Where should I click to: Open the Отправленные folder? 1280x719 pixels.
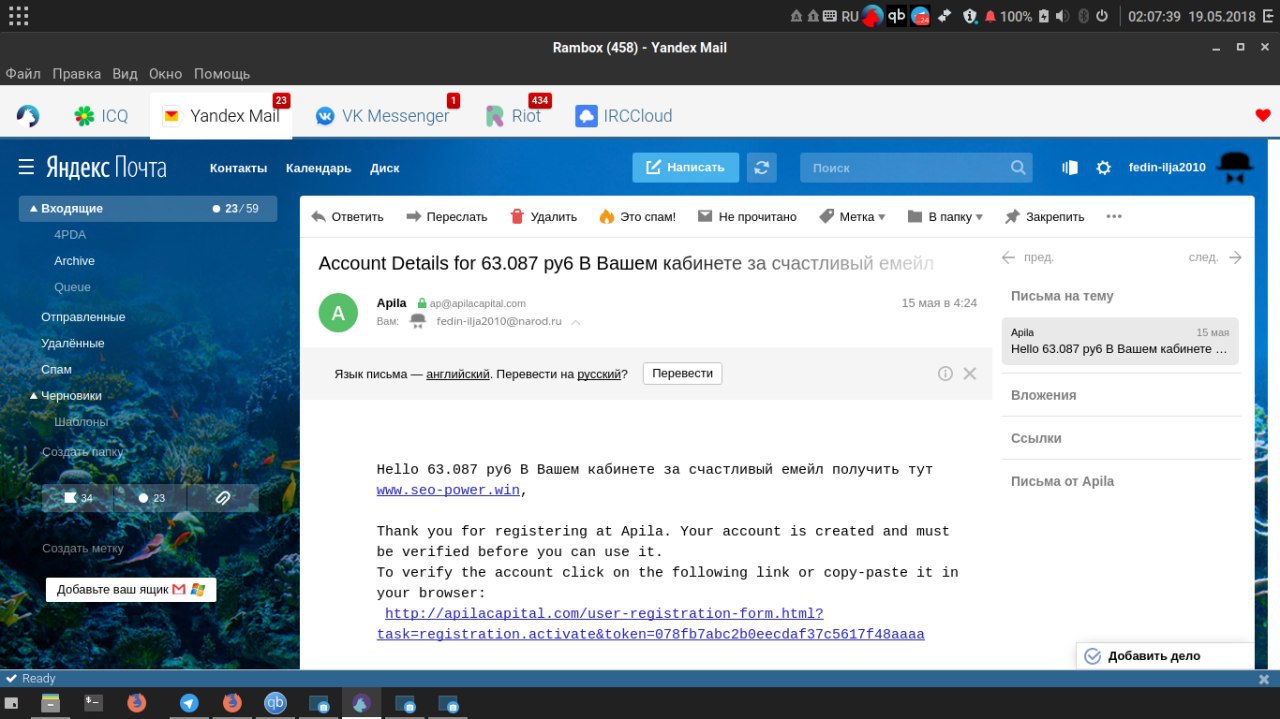[83, 317]
